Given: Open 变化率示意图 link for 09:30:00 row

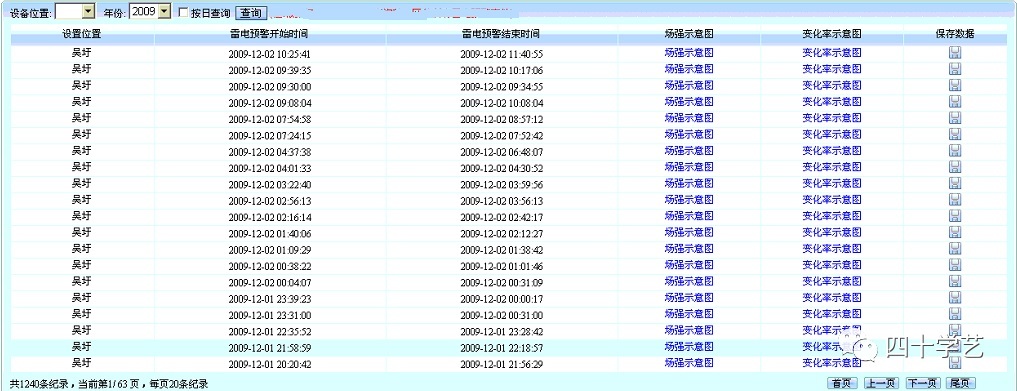Looking at the screenshot, I should pyautogui.click(x=832, y=86).
